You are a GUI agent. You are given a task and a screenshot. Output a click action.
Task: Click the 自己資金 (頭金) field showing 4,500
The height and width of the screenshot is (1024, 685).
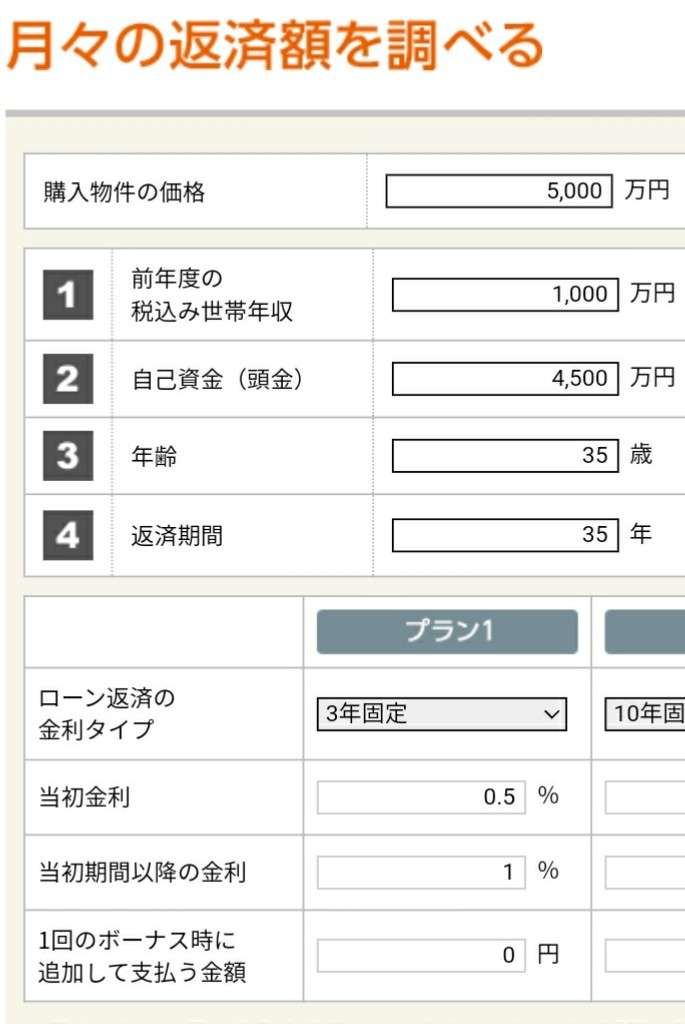click(501, 379)
